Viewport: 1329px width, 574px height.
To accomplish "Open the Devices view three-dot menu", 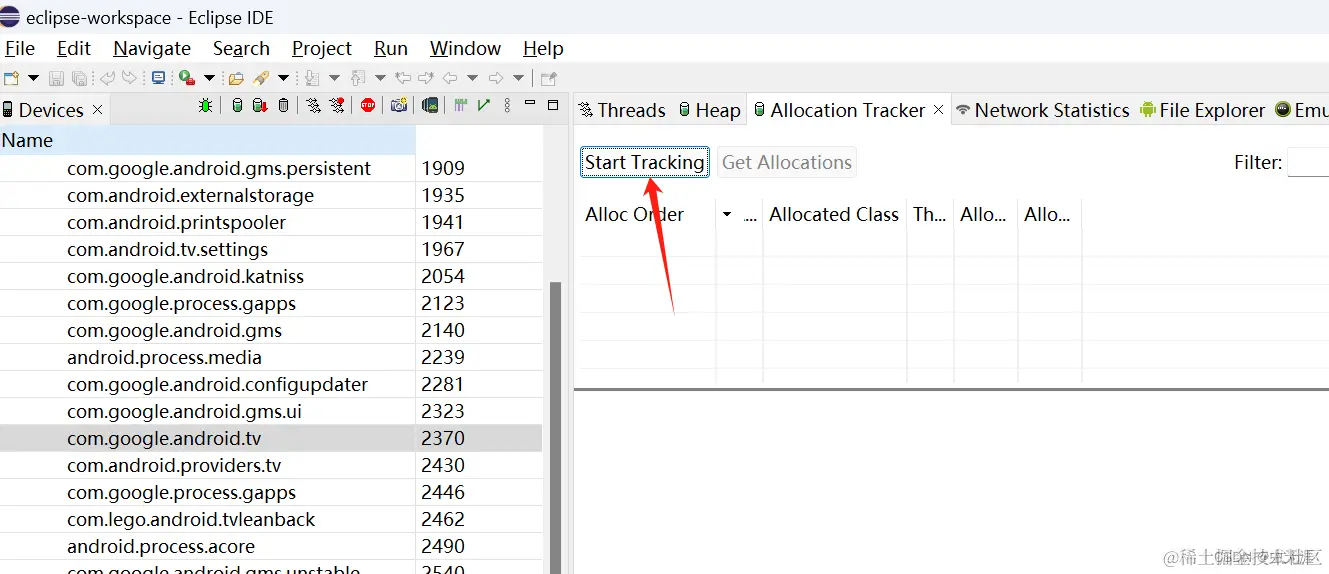I will coord(507,105).
